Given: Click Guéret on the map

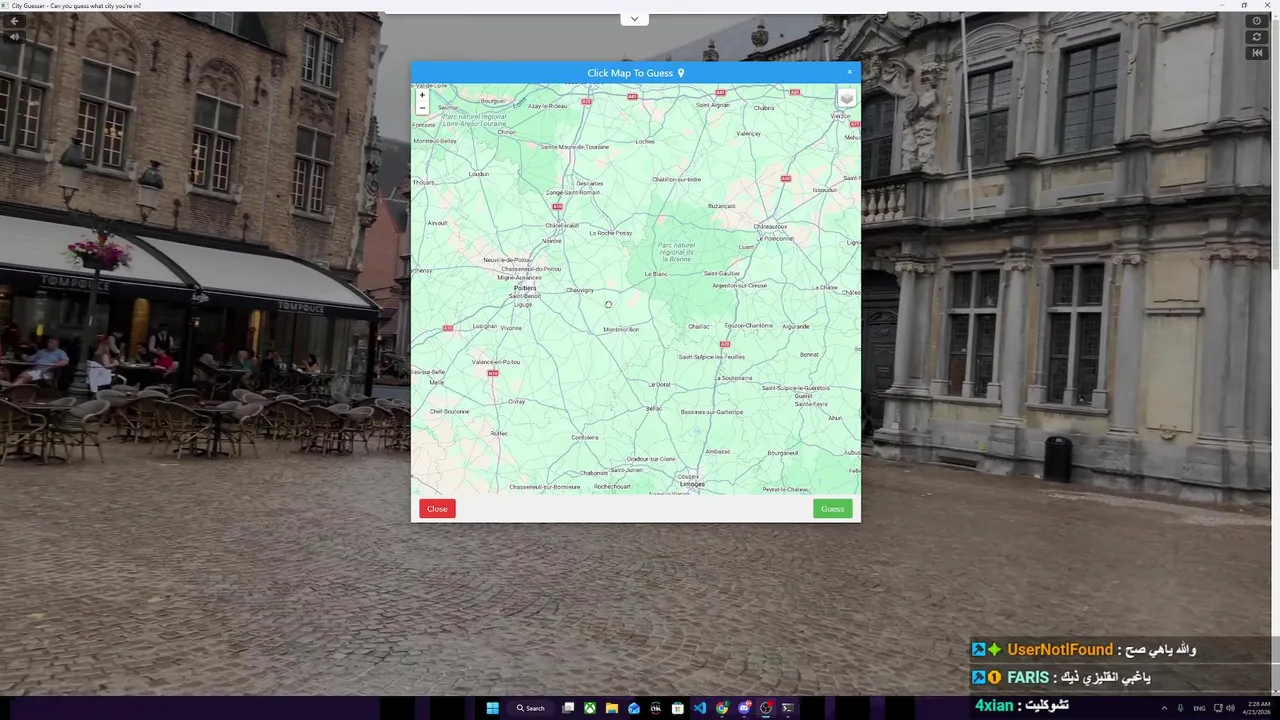Looking at the screenshot, I should coord(803,396).
